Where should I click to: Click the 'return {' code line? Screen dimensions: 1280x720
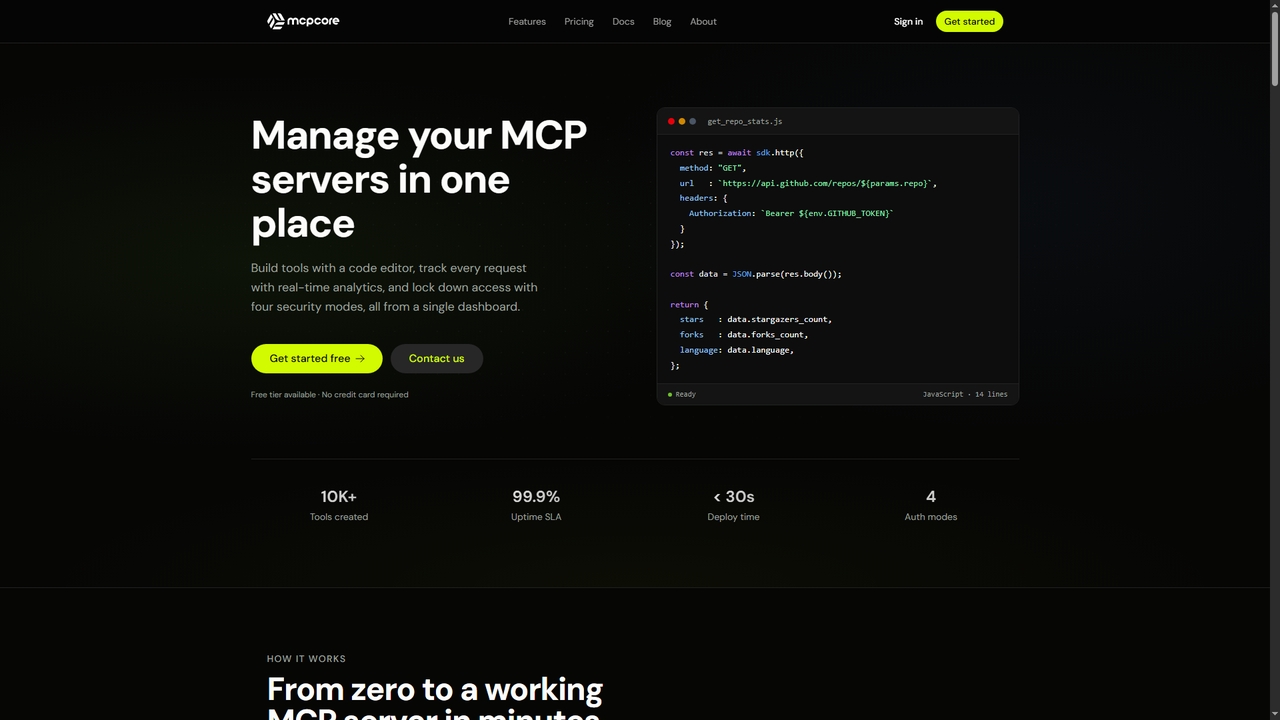tap(689, 304)
